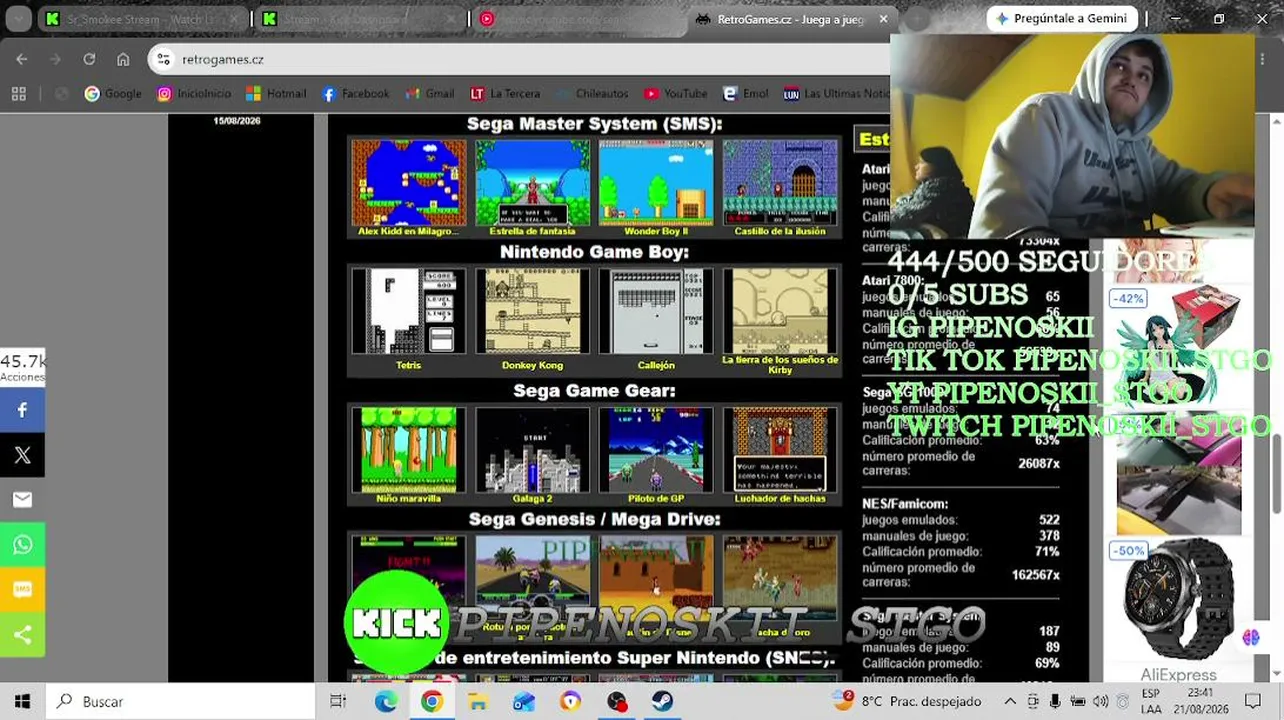Click the retrogames.cz address bar
This screenshot has height=720, width=1284.
click(520, 59)
